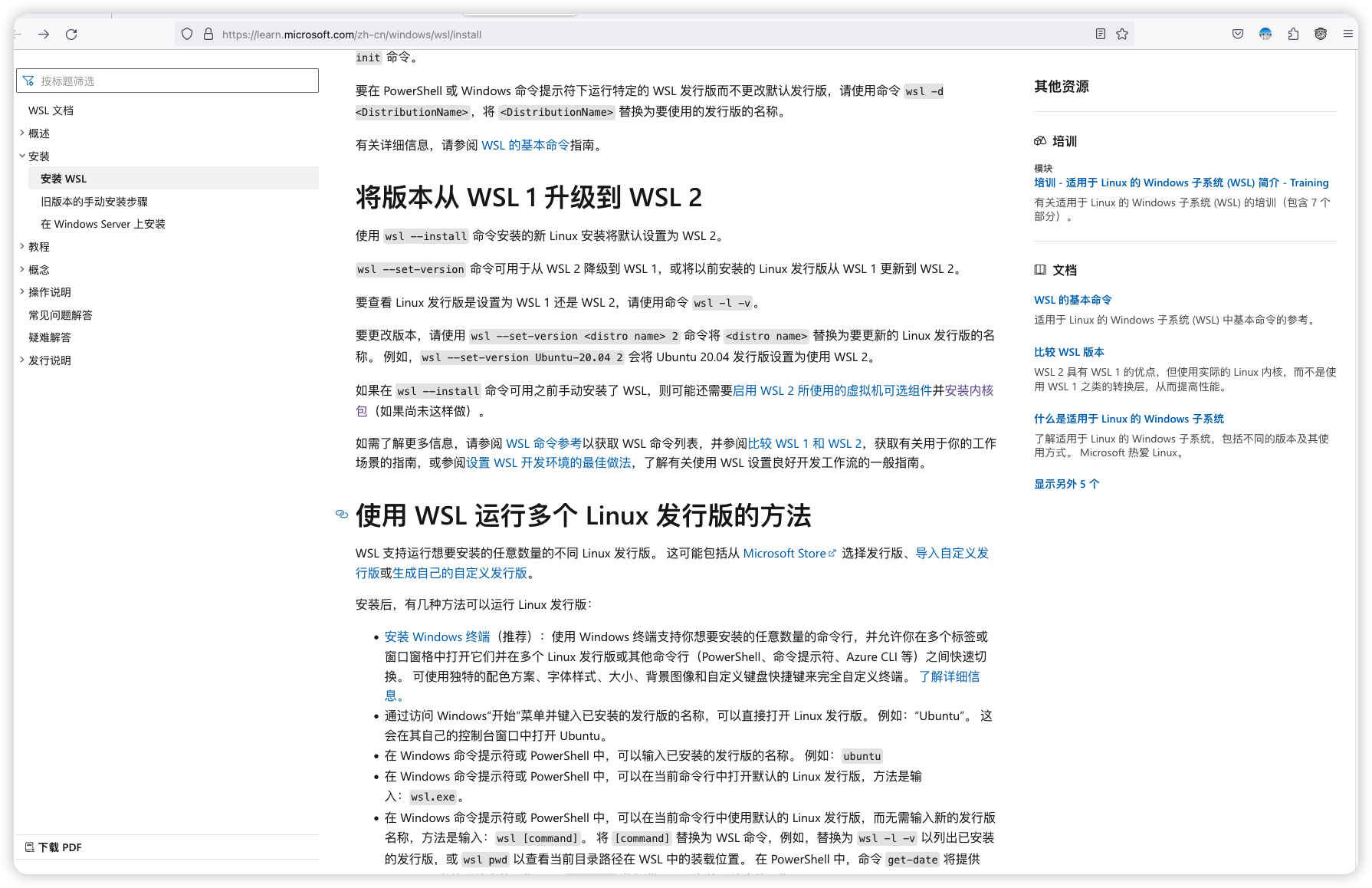The image size is (1372, 888).
Task: View site security via the lock icon
Action: click(207, 34)
